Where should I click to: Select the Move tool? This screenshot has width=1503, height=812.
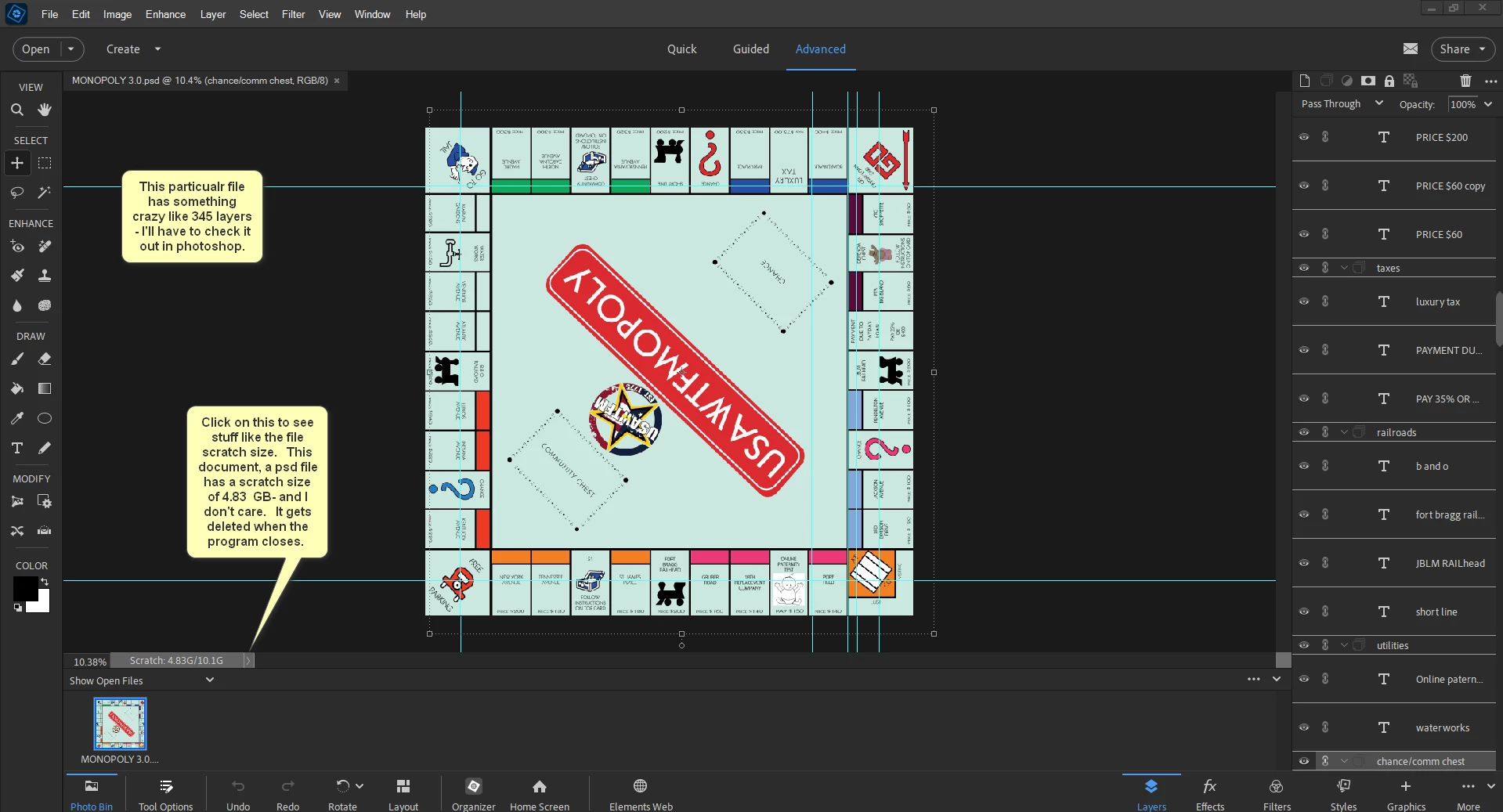click(17, 163)
